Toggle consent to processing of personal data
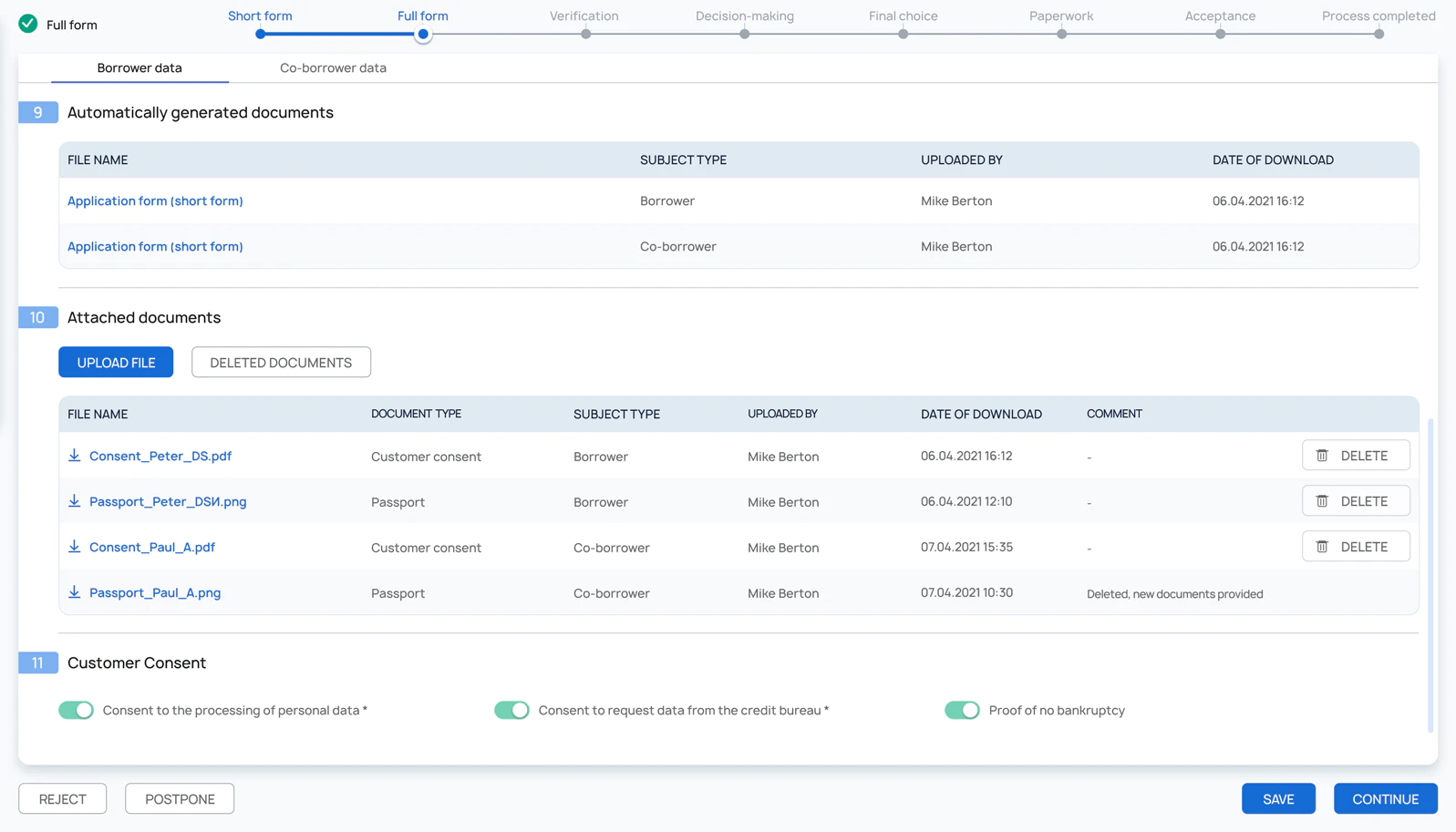This screenshot has height=832, width=1456. [76, 710]
